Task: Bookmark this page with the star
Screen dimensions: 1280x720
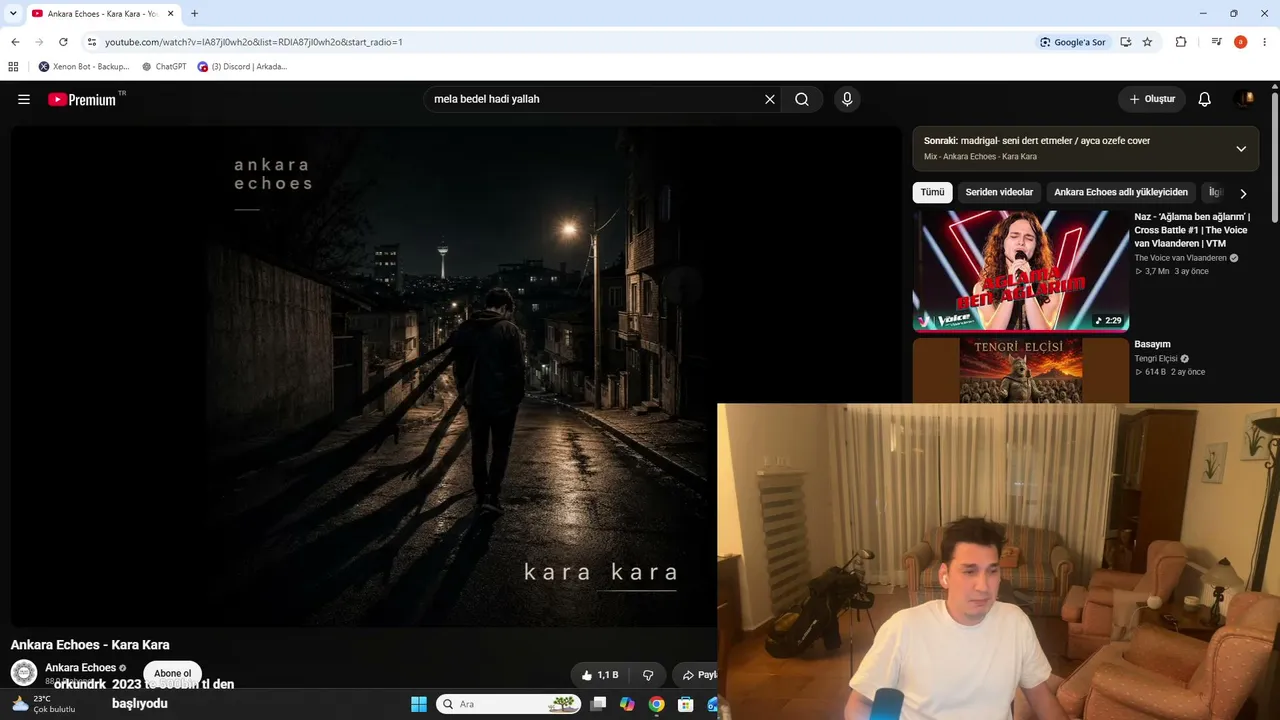Action: (1147, 42)
